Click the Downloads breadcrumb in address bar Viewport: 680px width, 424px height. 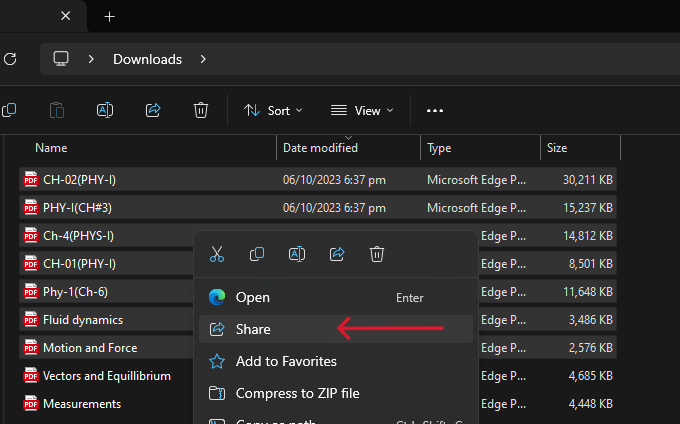[x=147, y=59]
